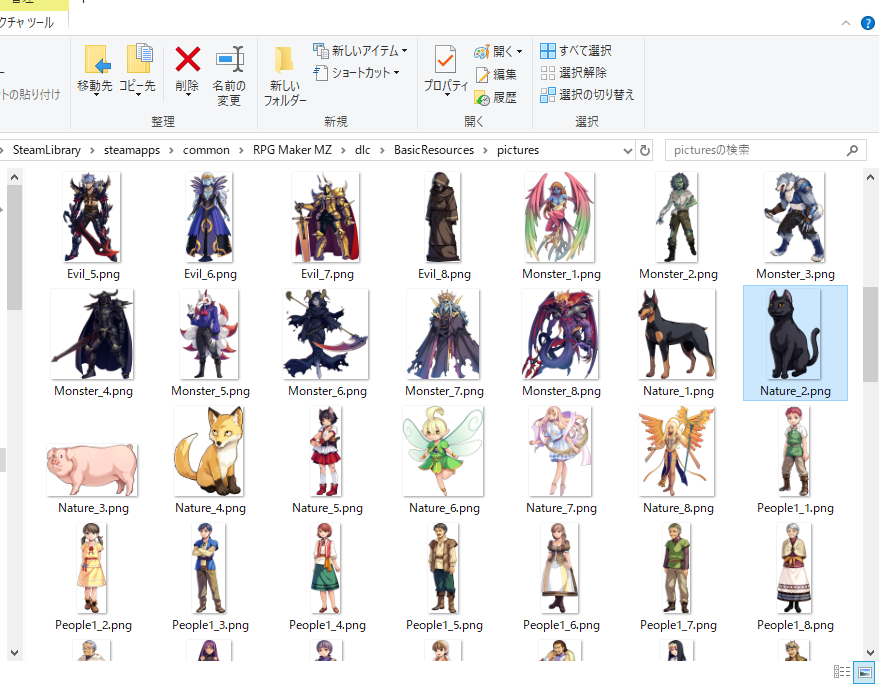Open the Copy to dropdown arrow

click(138, 95)
